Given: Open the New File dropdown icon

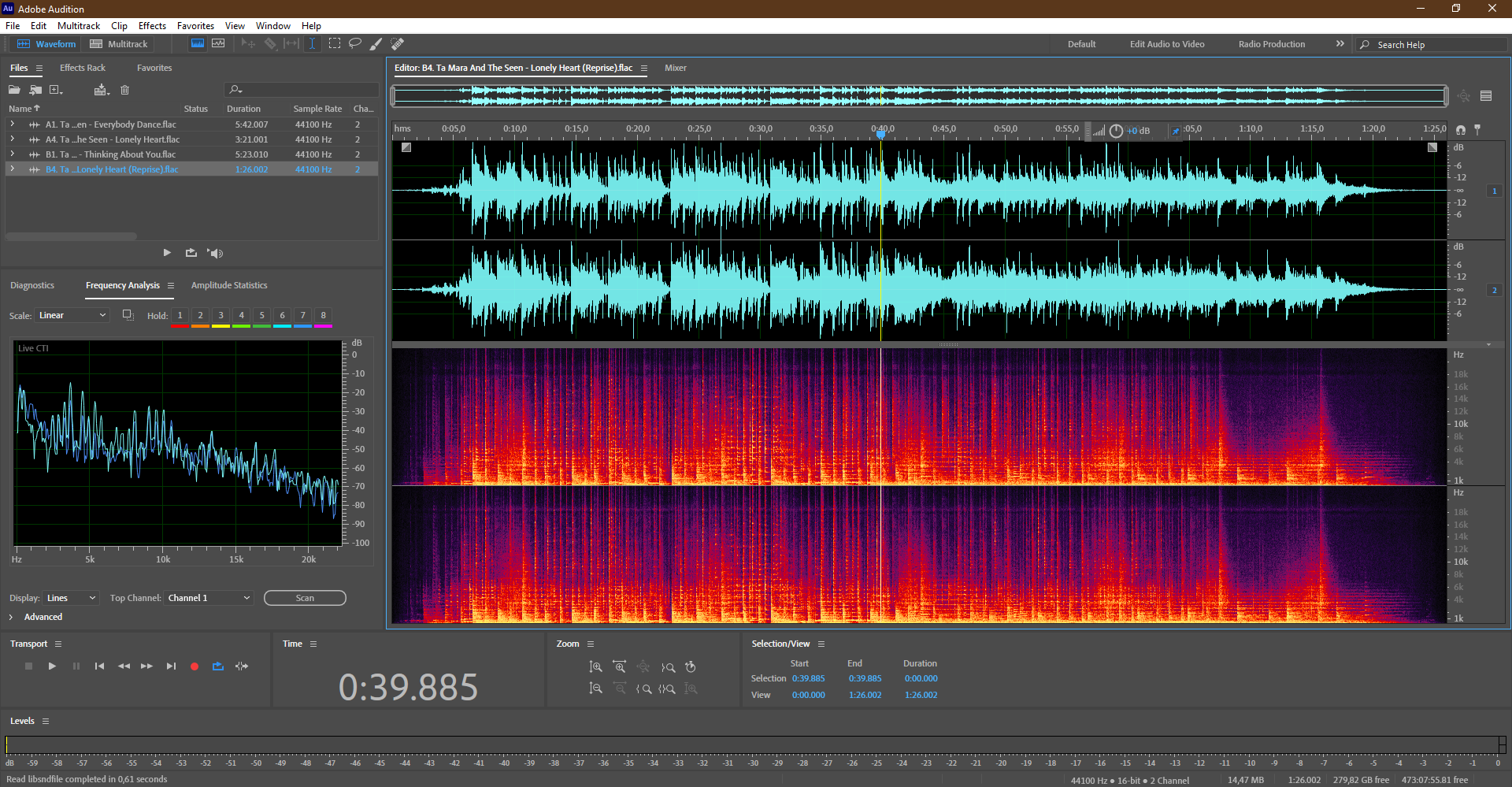Looking at the screenshot, I should (56, 90).
